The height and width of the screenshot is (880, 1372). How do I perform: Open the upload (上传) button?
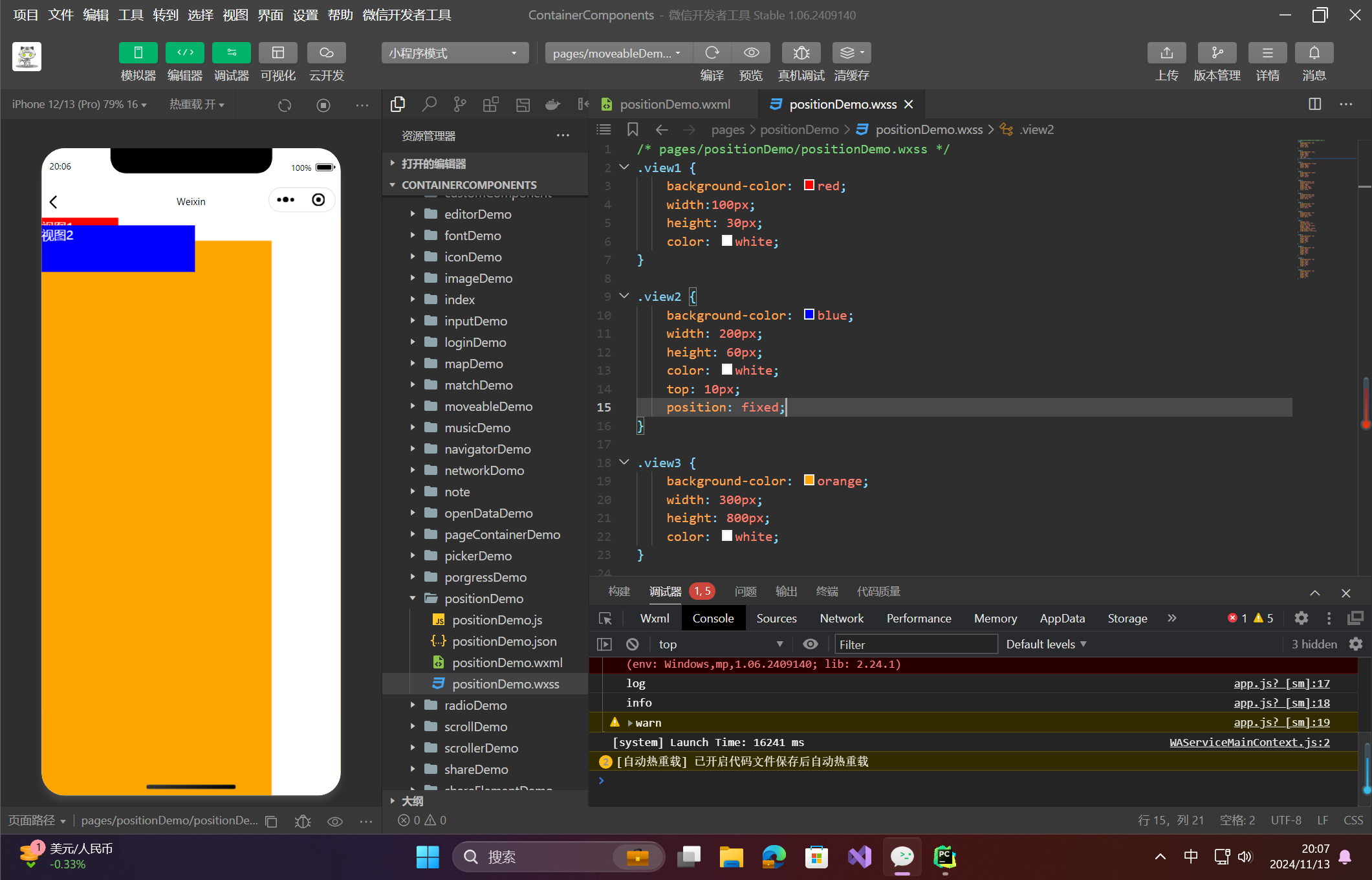1166,53
